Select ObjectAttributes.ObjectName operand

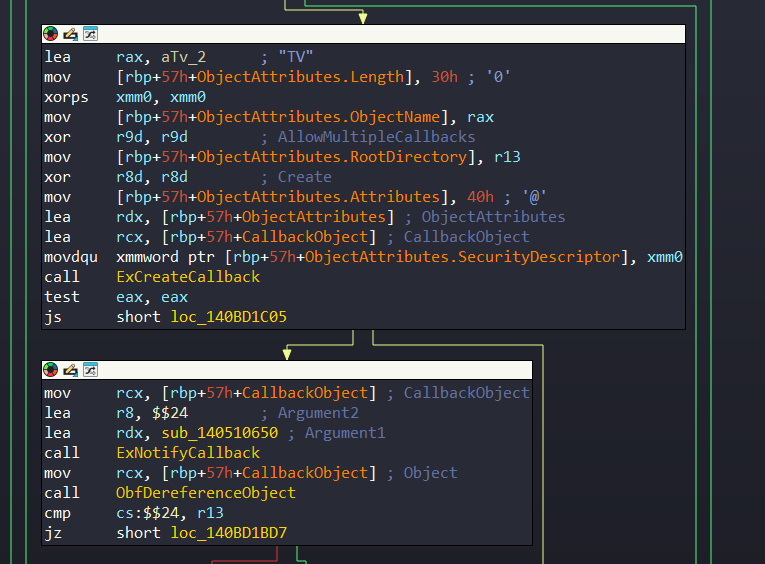point(319,117)
